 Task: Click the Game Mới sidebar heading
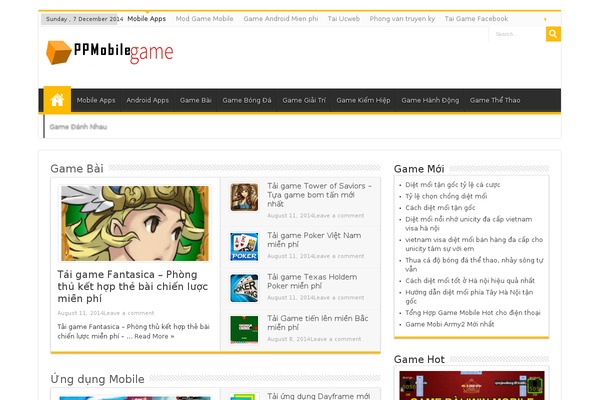point(419,169)
